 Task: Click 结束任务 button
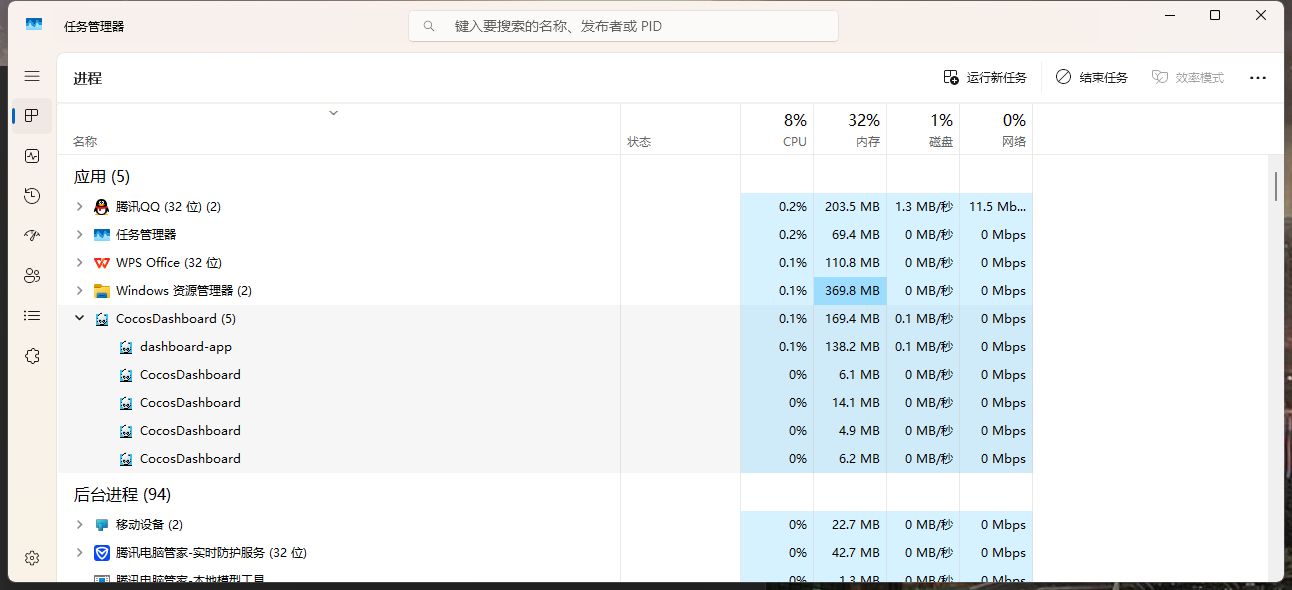1092,78
